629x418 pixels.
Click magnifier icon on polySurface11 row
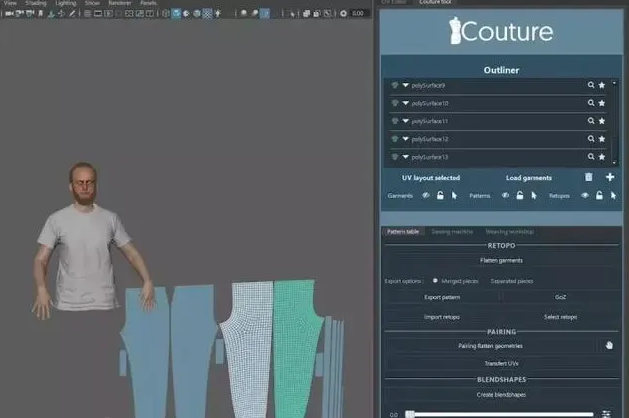[590, 121]
